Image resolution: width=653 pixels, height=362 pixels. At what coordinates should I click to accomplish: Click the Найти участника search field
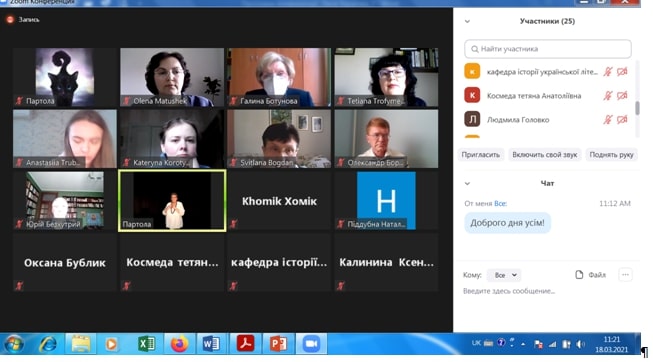(548, 49)
